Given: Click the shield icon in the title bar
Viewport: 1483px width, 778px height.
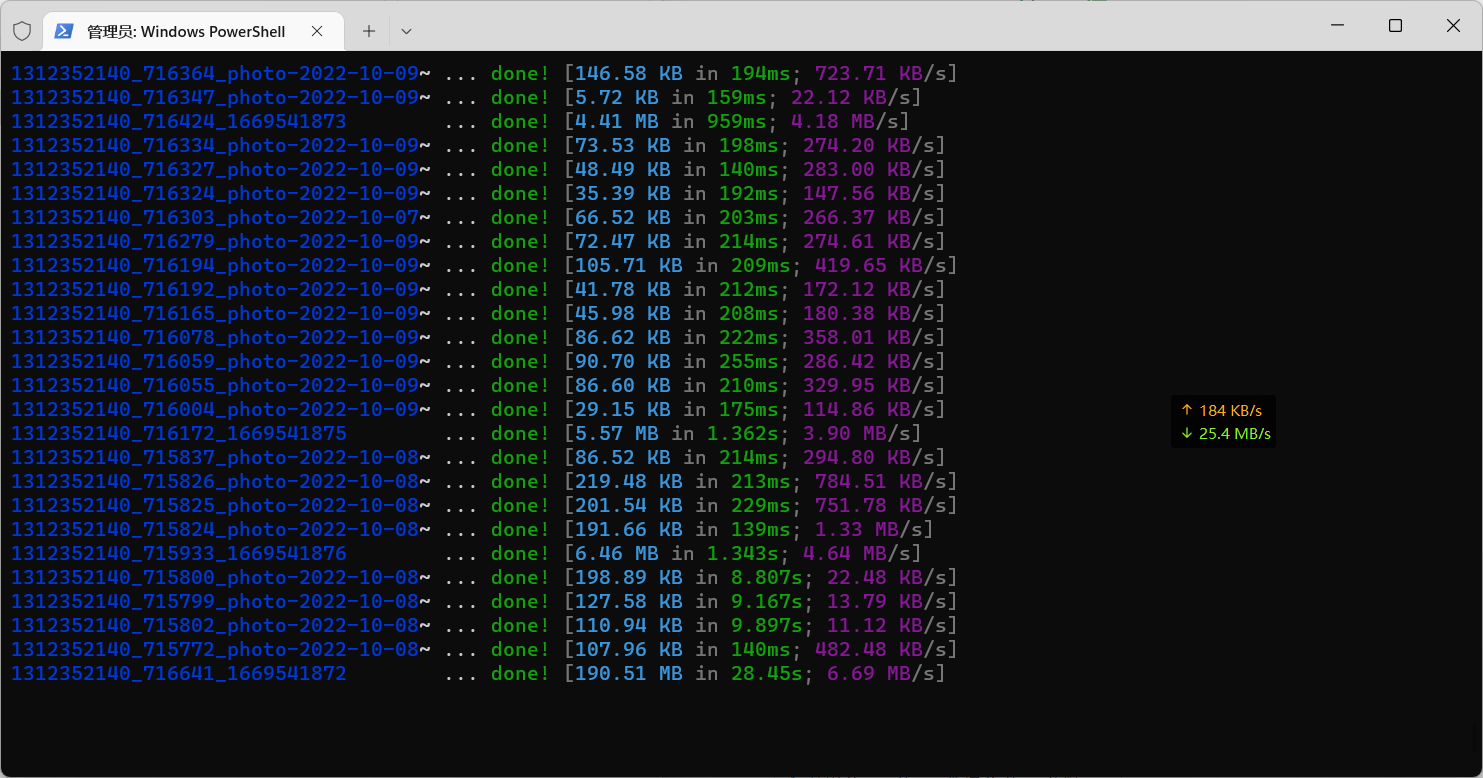Looking at the screenshot, I should coord(22,30).
